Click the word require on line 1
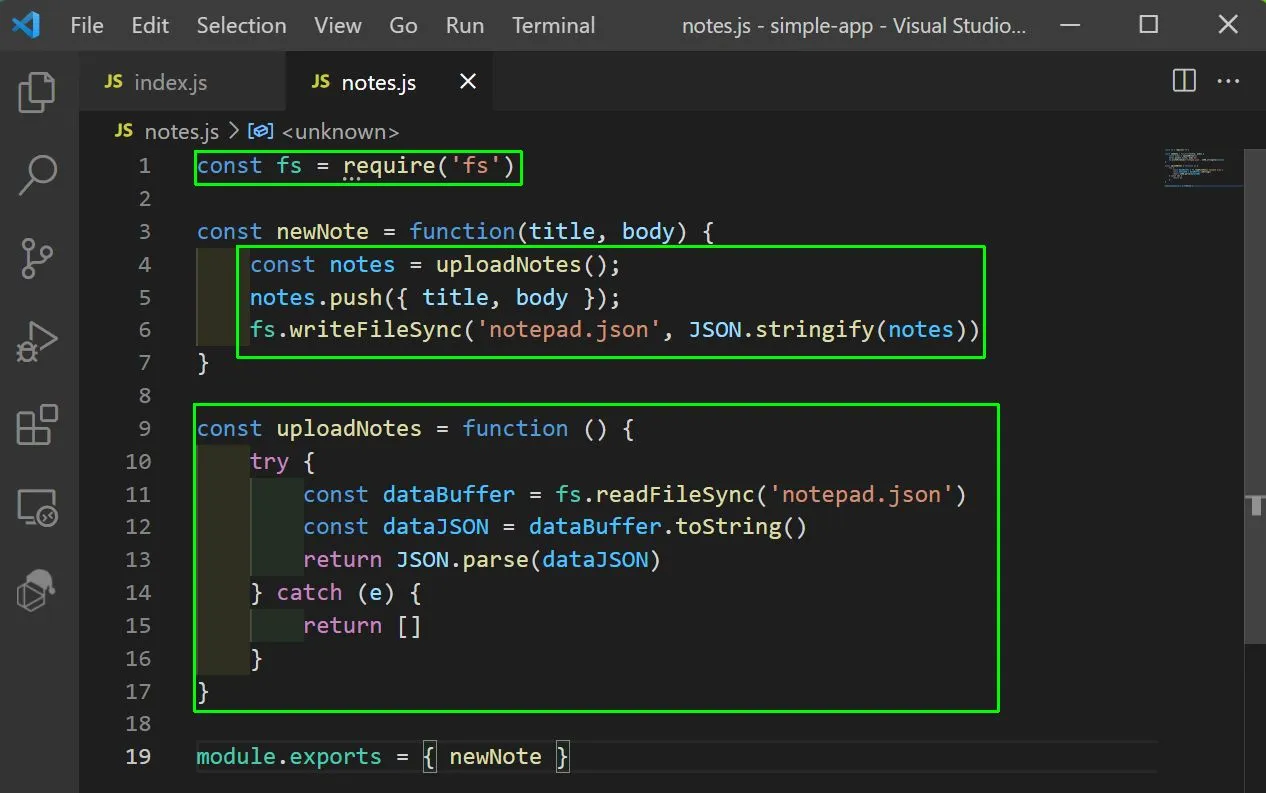 (389, 166)
